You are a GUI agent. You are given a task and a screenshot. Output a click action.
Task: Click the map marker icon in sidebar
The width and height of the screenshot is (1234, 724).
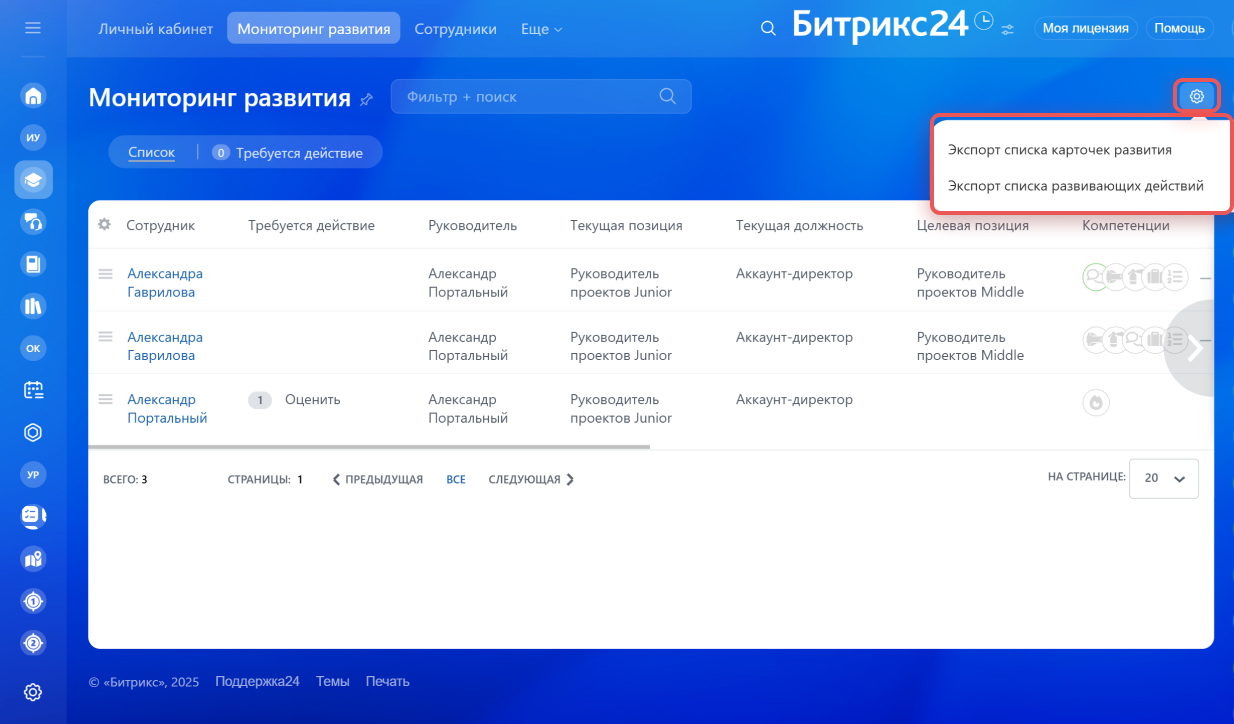[33, 559]
